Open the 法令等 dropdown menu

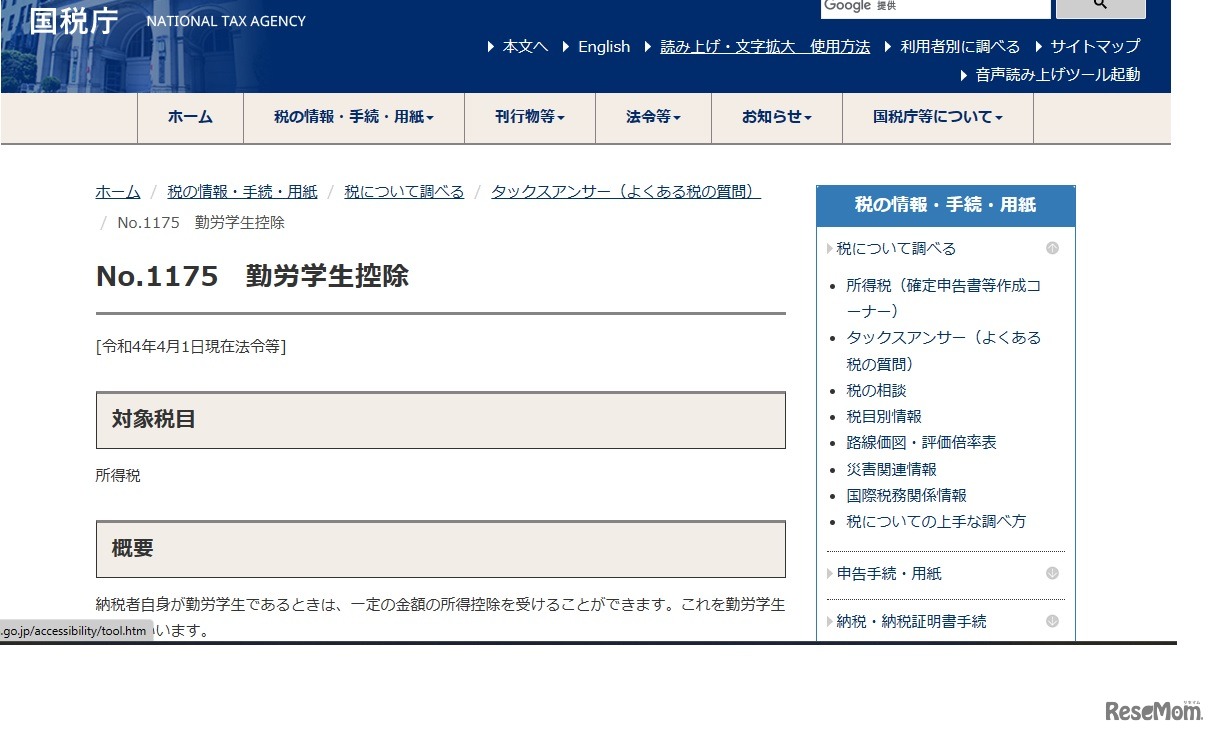[653, 117]
